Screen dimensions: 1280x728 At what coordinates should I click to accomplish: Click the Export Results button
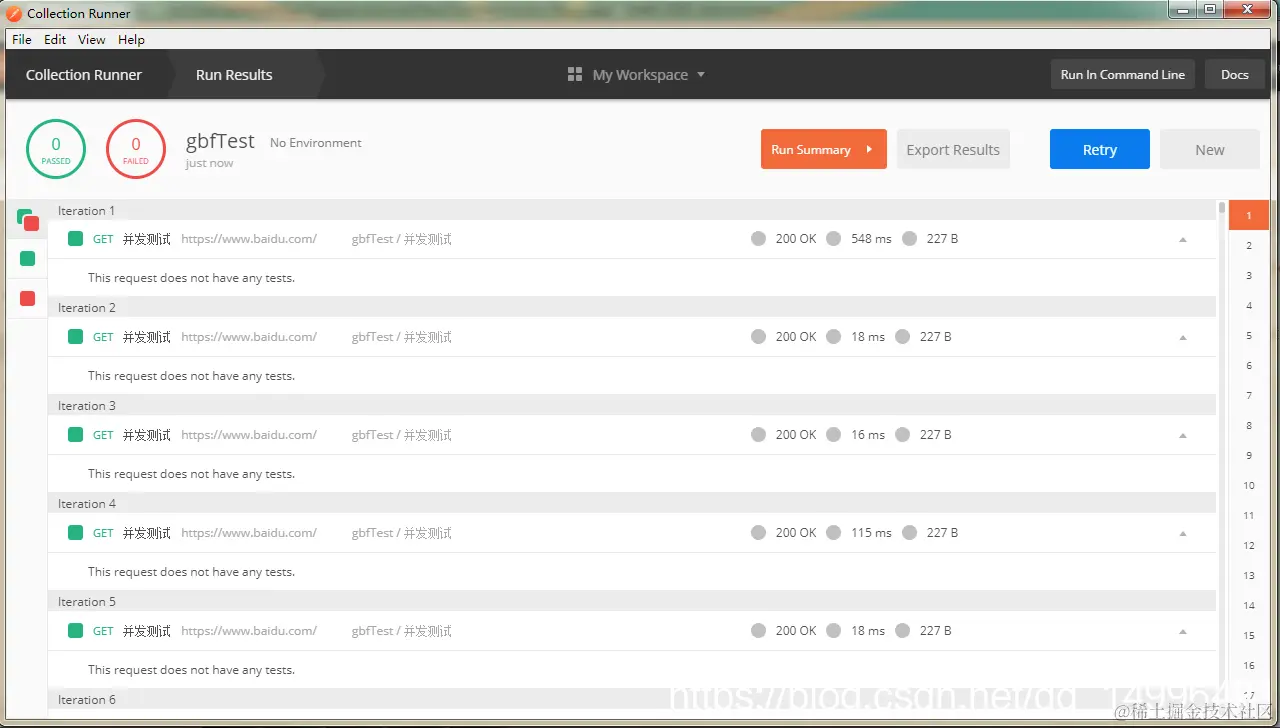(953, 149)
